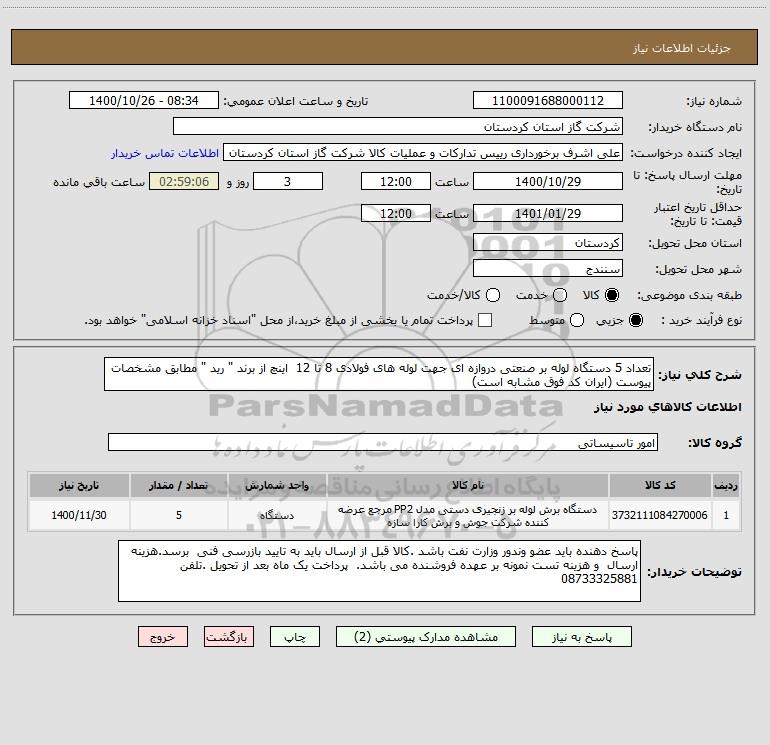Select the متوسط purchase type radio

point(577,320)
